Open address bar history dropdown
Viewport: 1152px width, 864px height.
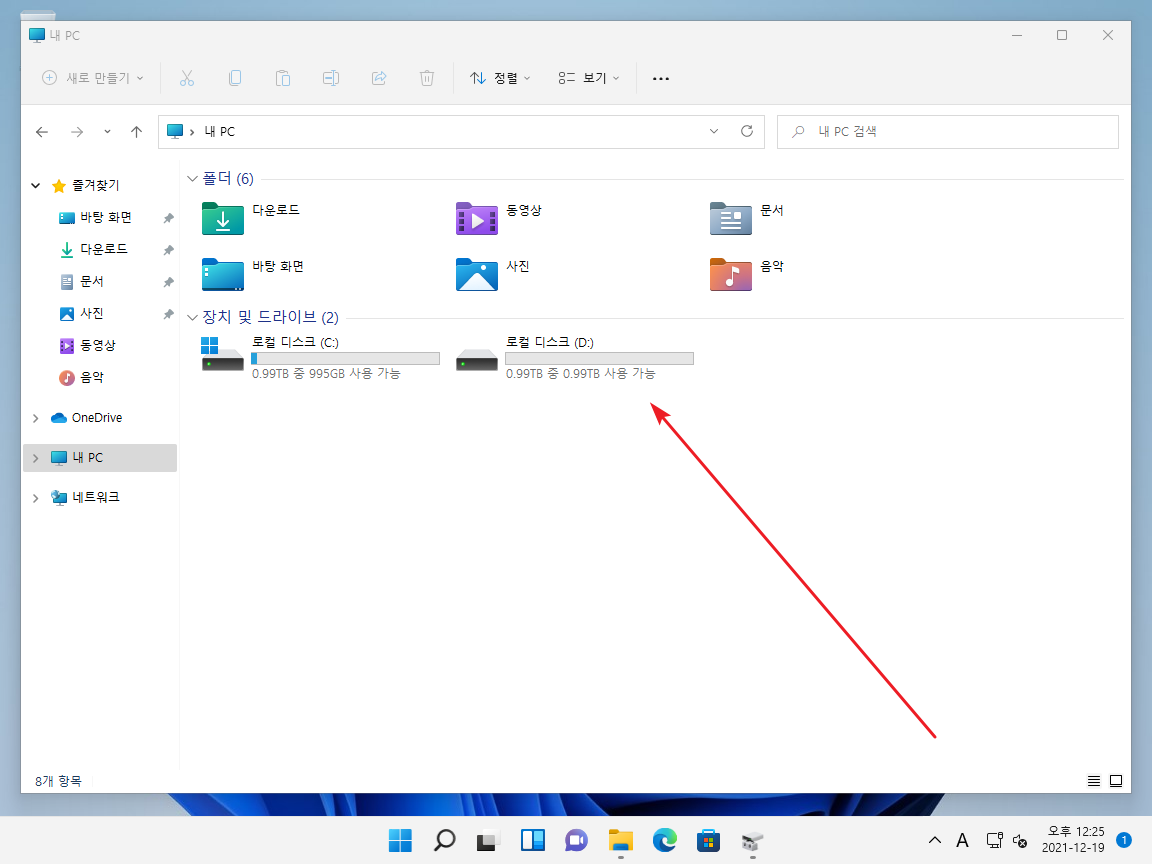(713, 132)
